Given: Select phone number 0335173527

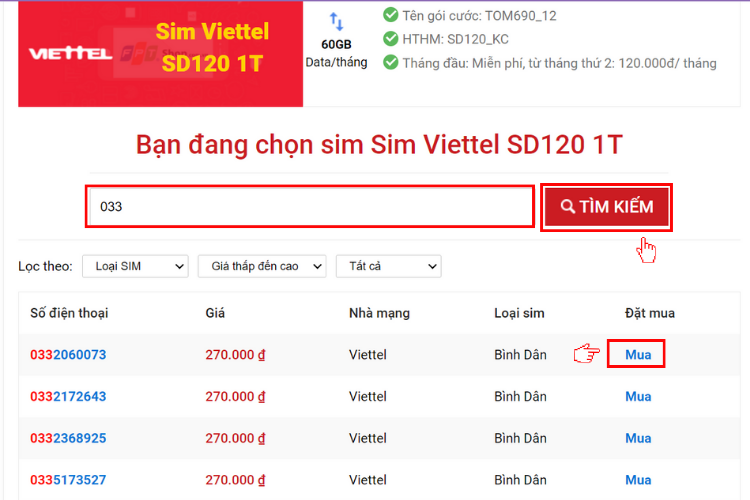Looking at the screenshot, I should tap(68, 479).
